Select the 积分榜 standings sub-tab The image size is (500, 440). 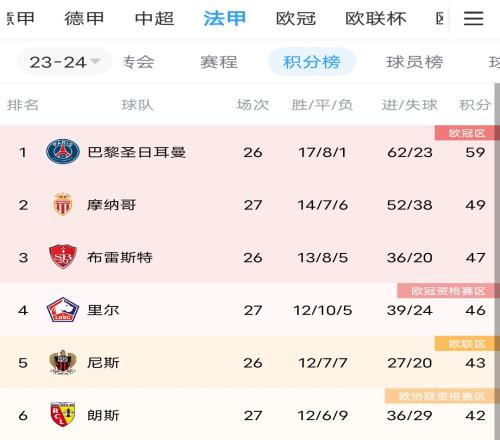pos(312,62)
